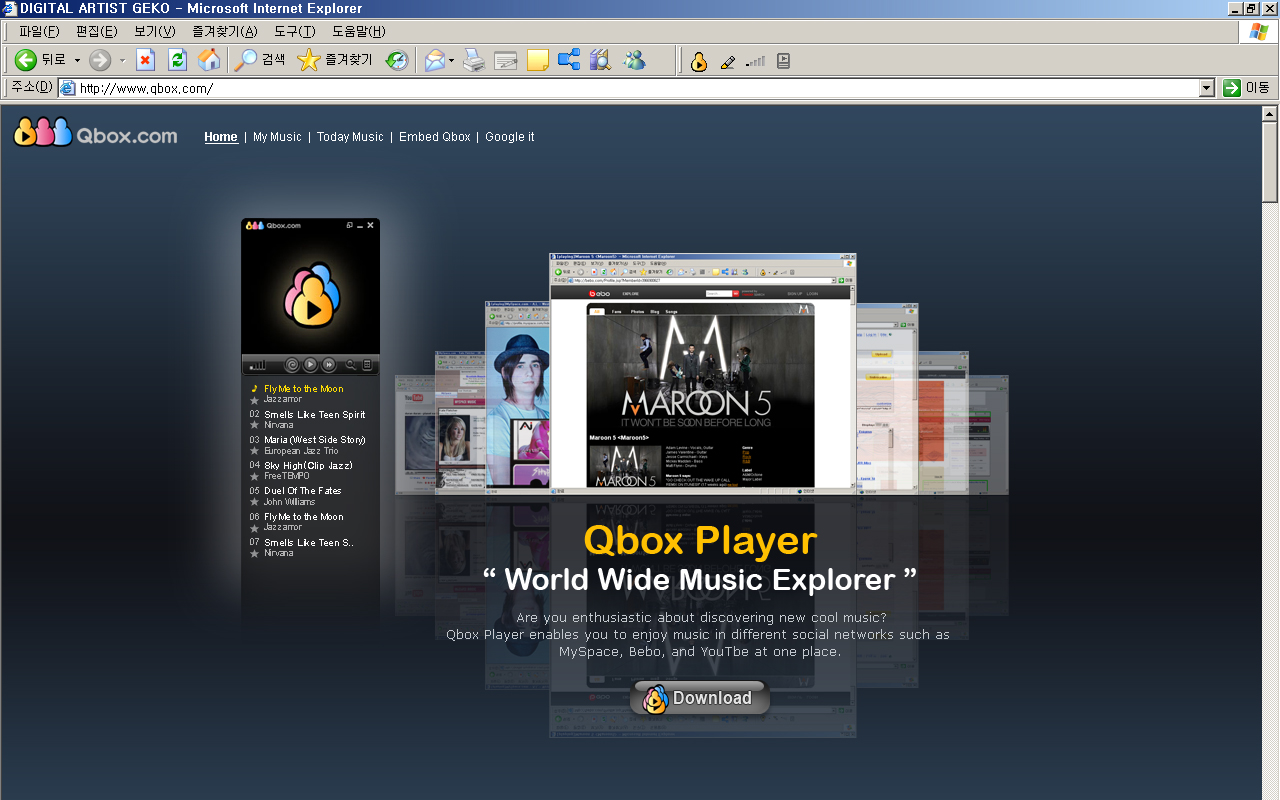
Task: Open the forward button history dropdown arrow
Action: pyautogui.click(x=122, y=60)
